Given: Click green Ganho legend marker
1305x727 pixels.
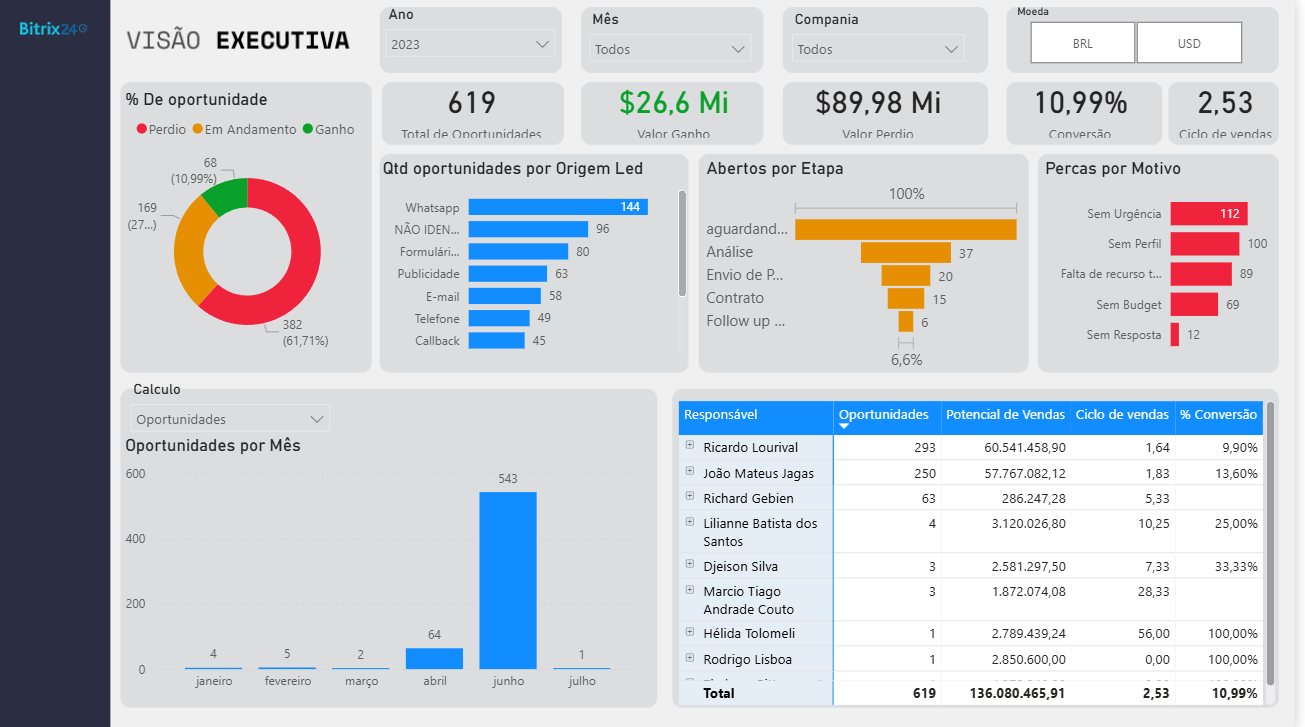Looking at the screenshot, I should coord(308,129).
